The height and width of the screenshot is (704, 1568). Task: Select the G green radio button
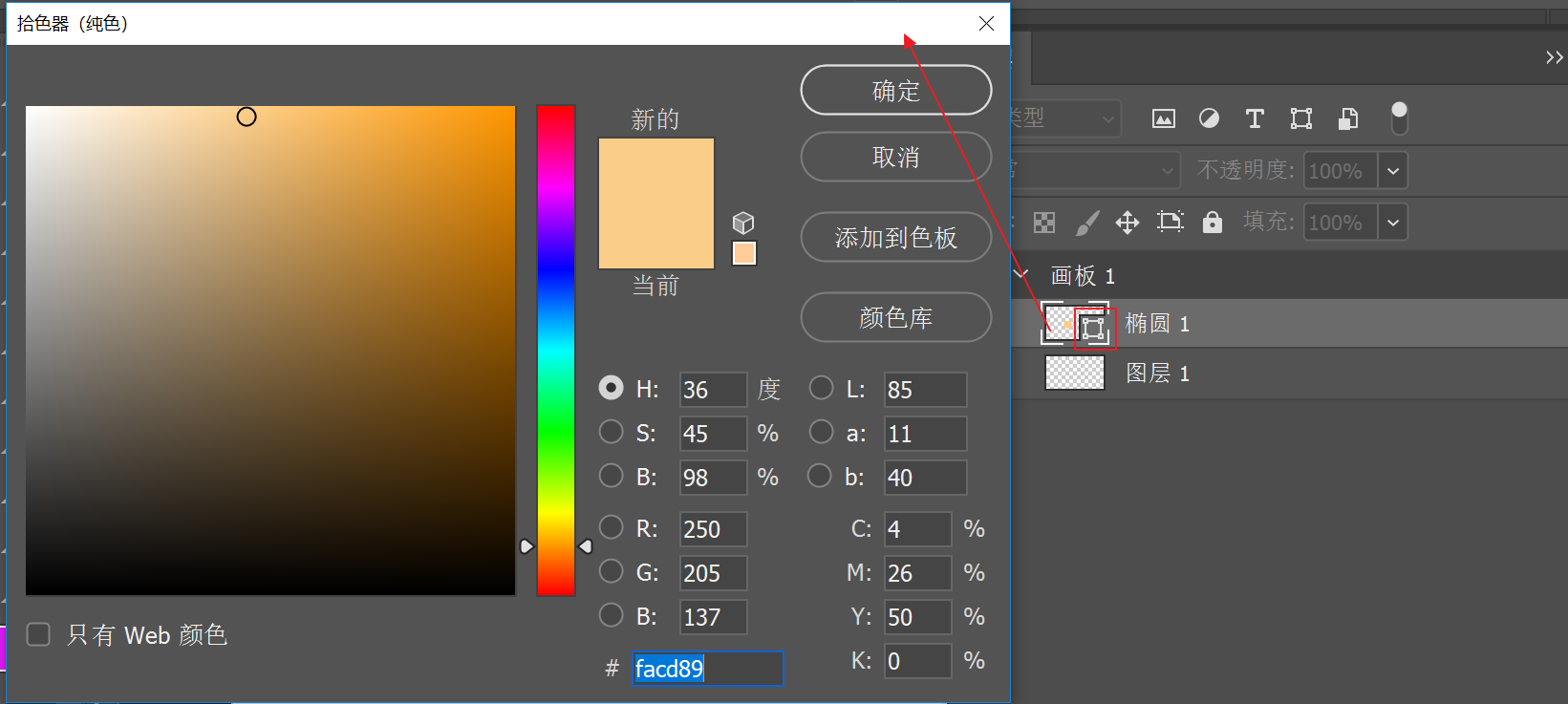pos(611,571)
